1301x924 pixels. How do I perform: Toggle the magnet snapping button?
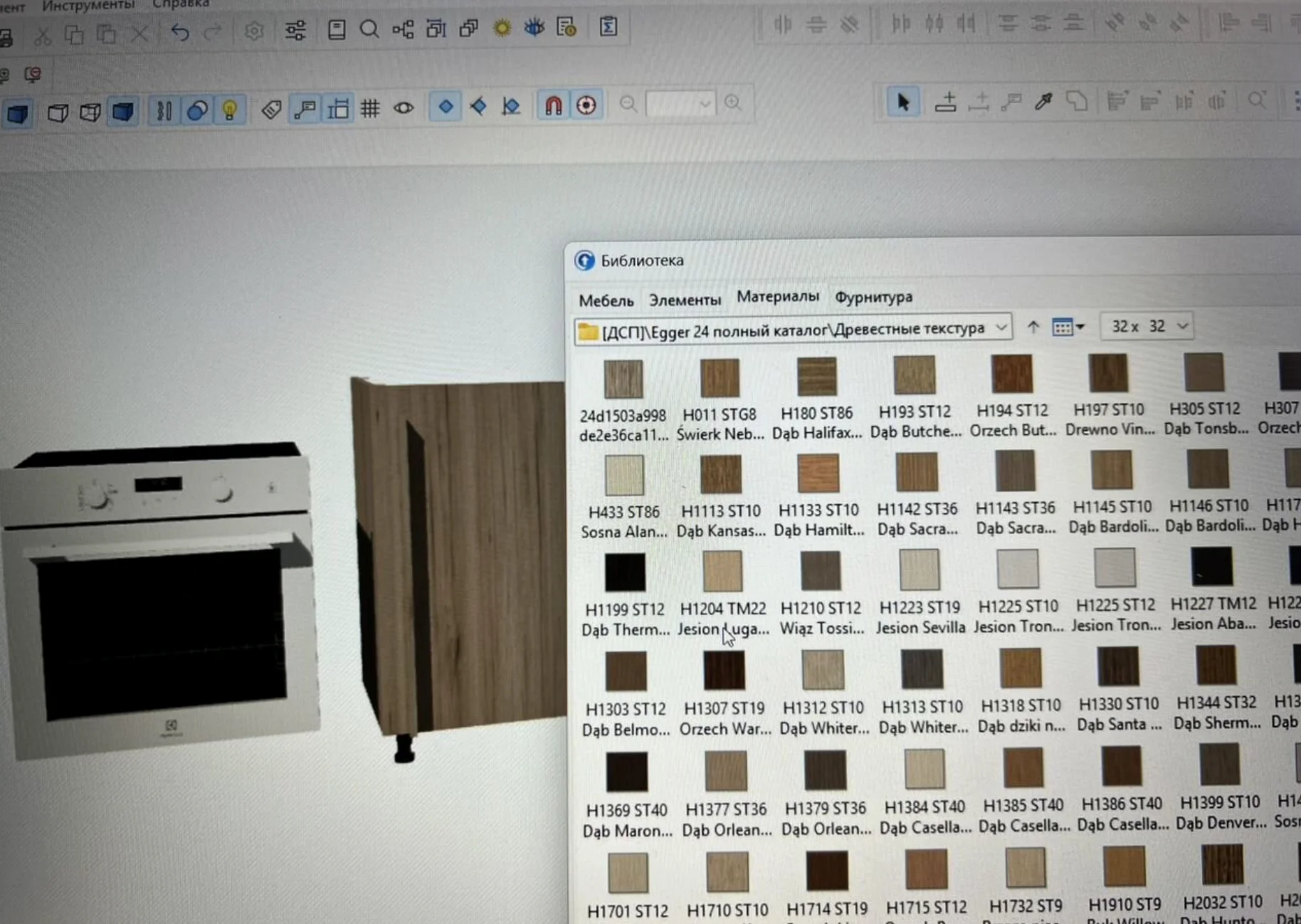pyautogui.click(x=553, y=106)
